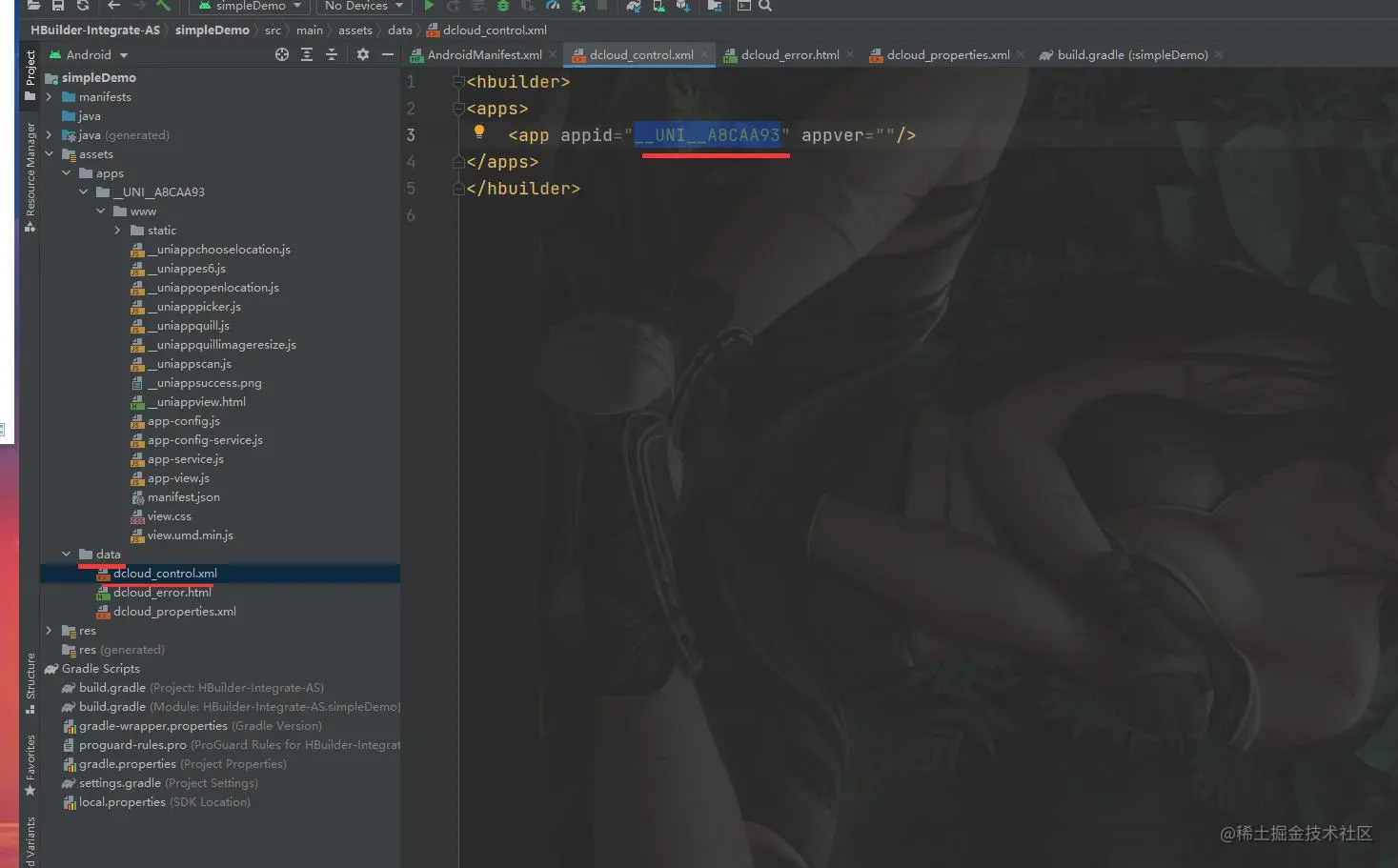1398x868 pixels.
Task: Click the locate-opened-file target icon
Action: [x=282, y=54]
